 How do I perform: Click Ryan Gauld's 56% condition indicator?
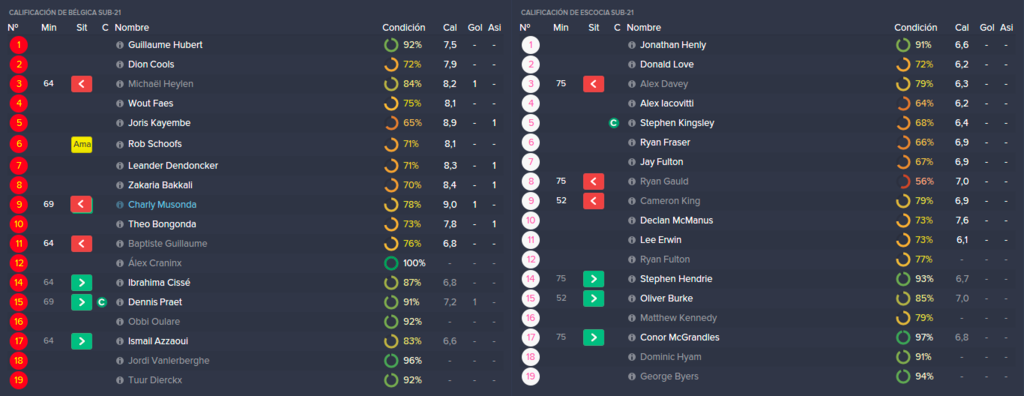click(x=916, y=181)
